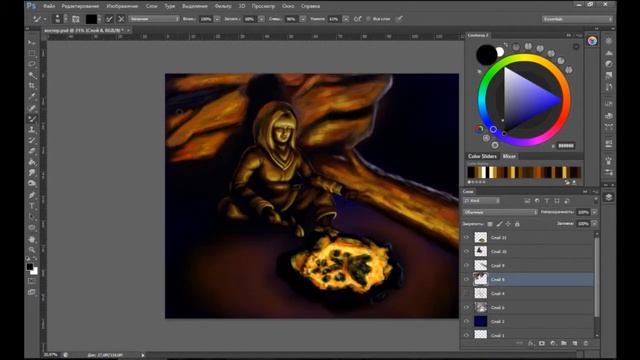Select the Pen tool
The image size is (640, 360).
(32, 195)
